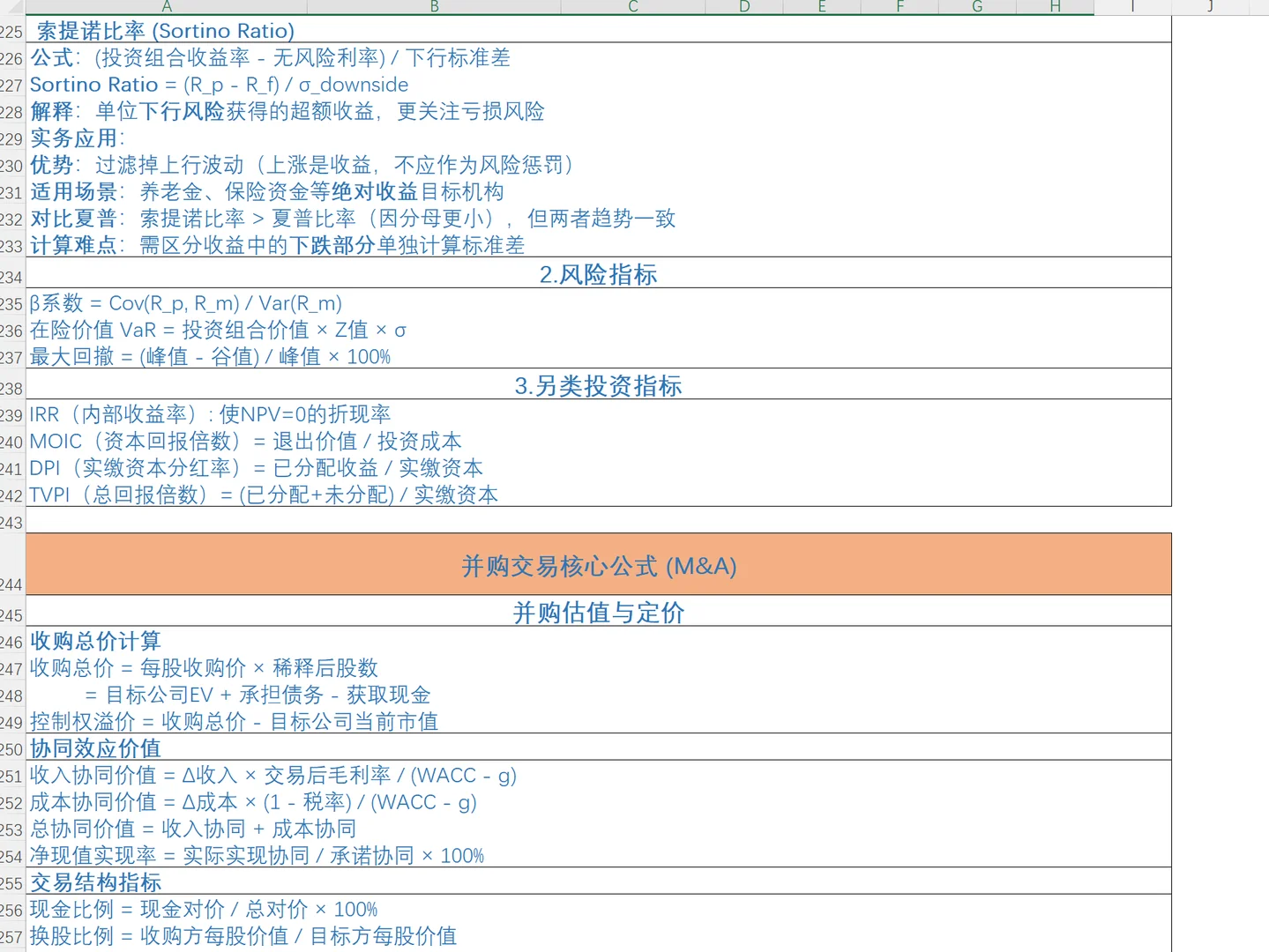Click the 交易结构指标 label cell

(x=94, y=881)
